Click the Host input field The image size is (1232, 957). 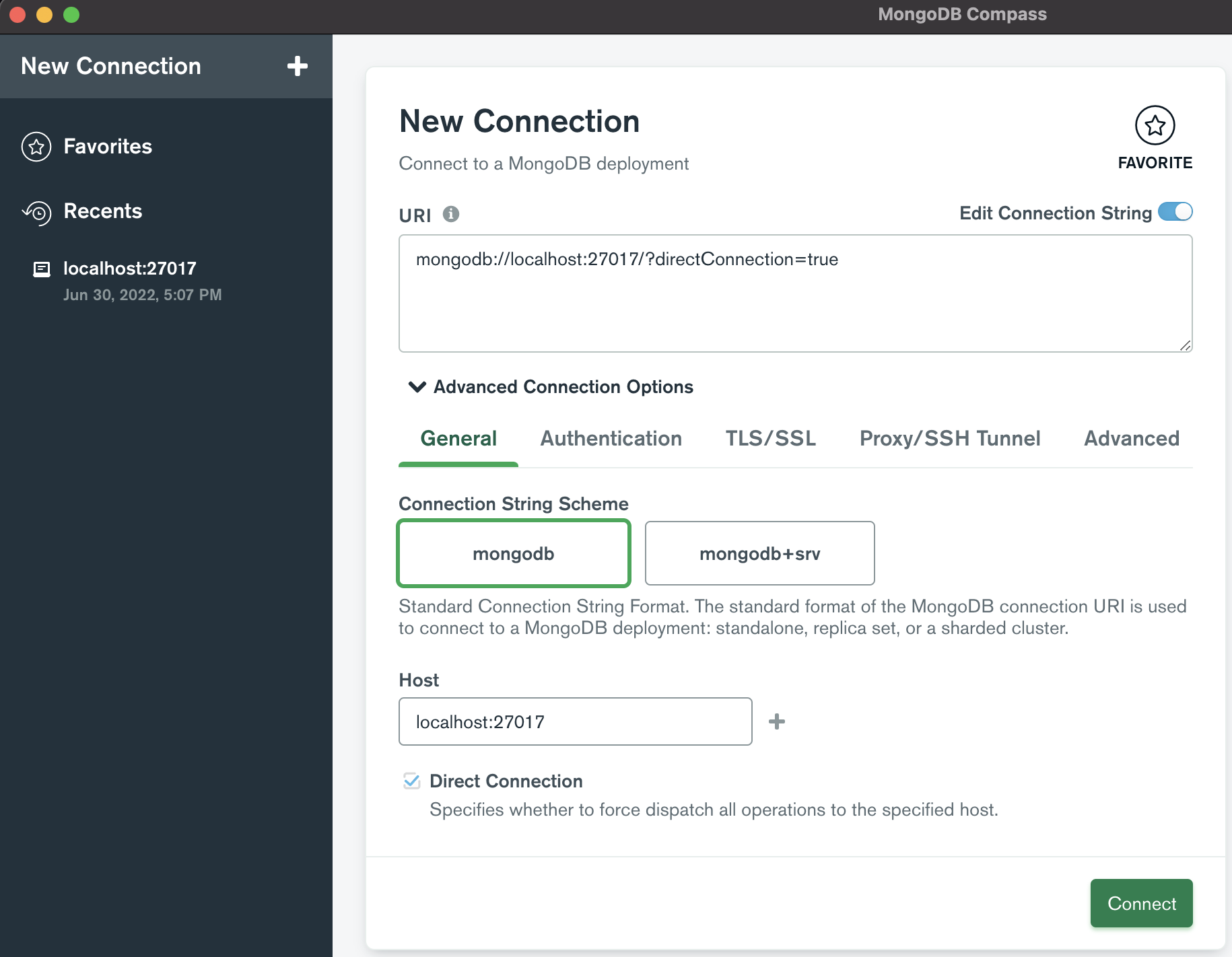(575, 721)
